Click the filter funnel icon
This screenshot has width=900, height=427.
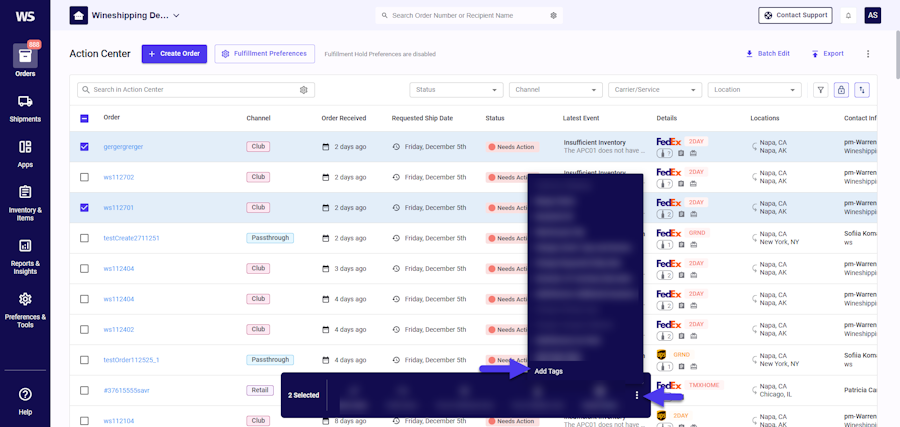click(821, 90)
